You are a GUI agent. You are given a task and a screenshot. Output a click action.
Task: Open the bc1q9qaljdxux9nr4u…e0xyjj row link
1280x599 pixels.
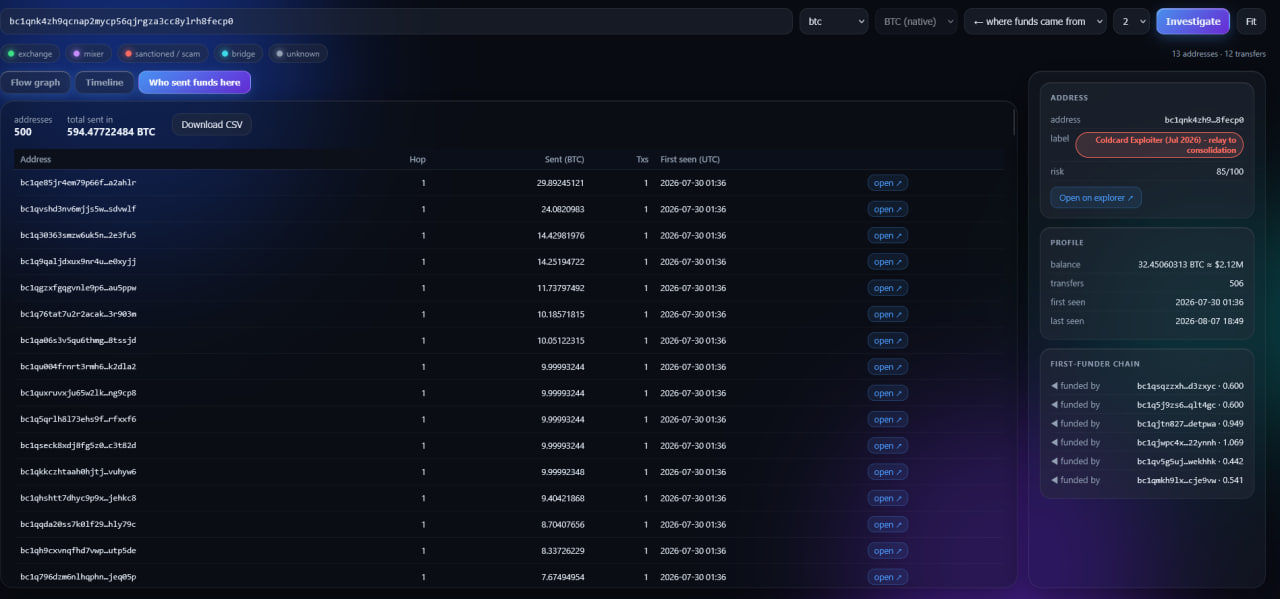click(887, 262)
